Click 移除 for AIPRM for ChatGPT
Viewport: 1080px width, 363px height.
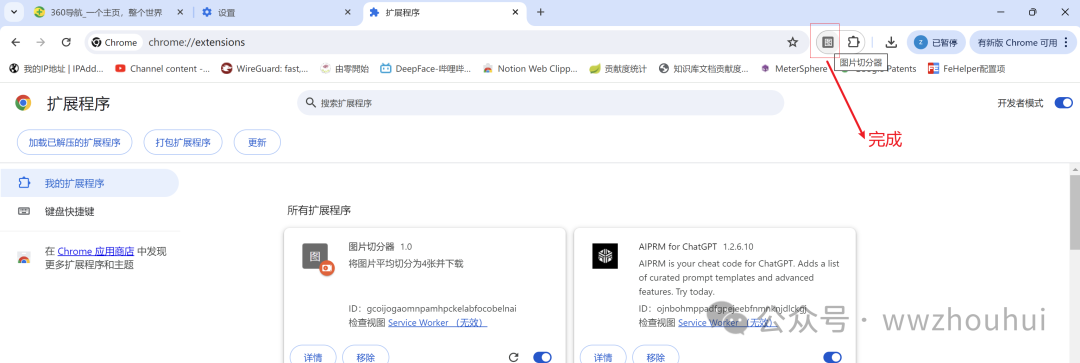(655, 357)
